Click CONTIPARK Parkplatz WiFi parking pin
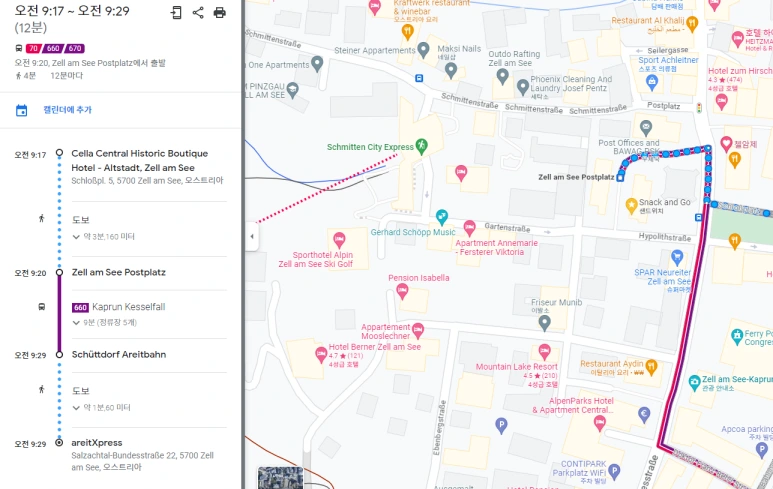Screen dimensions: 773x489 point(614,472)
